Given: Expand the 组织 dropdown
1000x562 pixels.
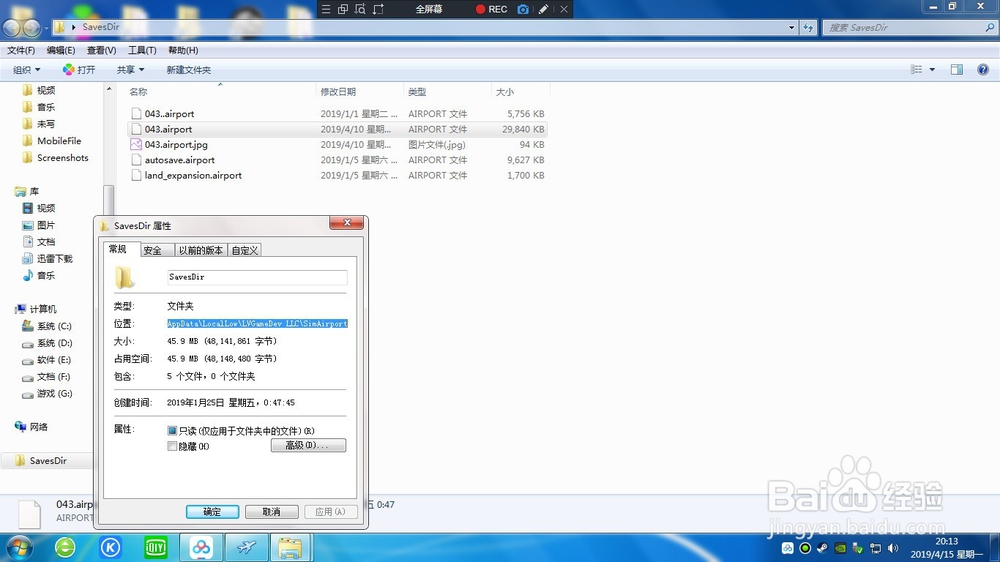Looking at the screenshot, I should (x=27, y=70).
